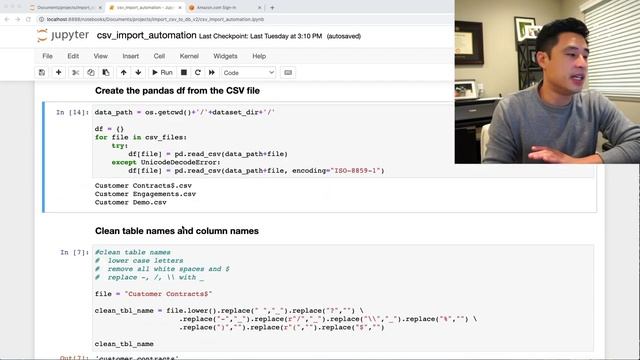Go forward in browser
Screen dimensions: 640x360
coord(18,19)
